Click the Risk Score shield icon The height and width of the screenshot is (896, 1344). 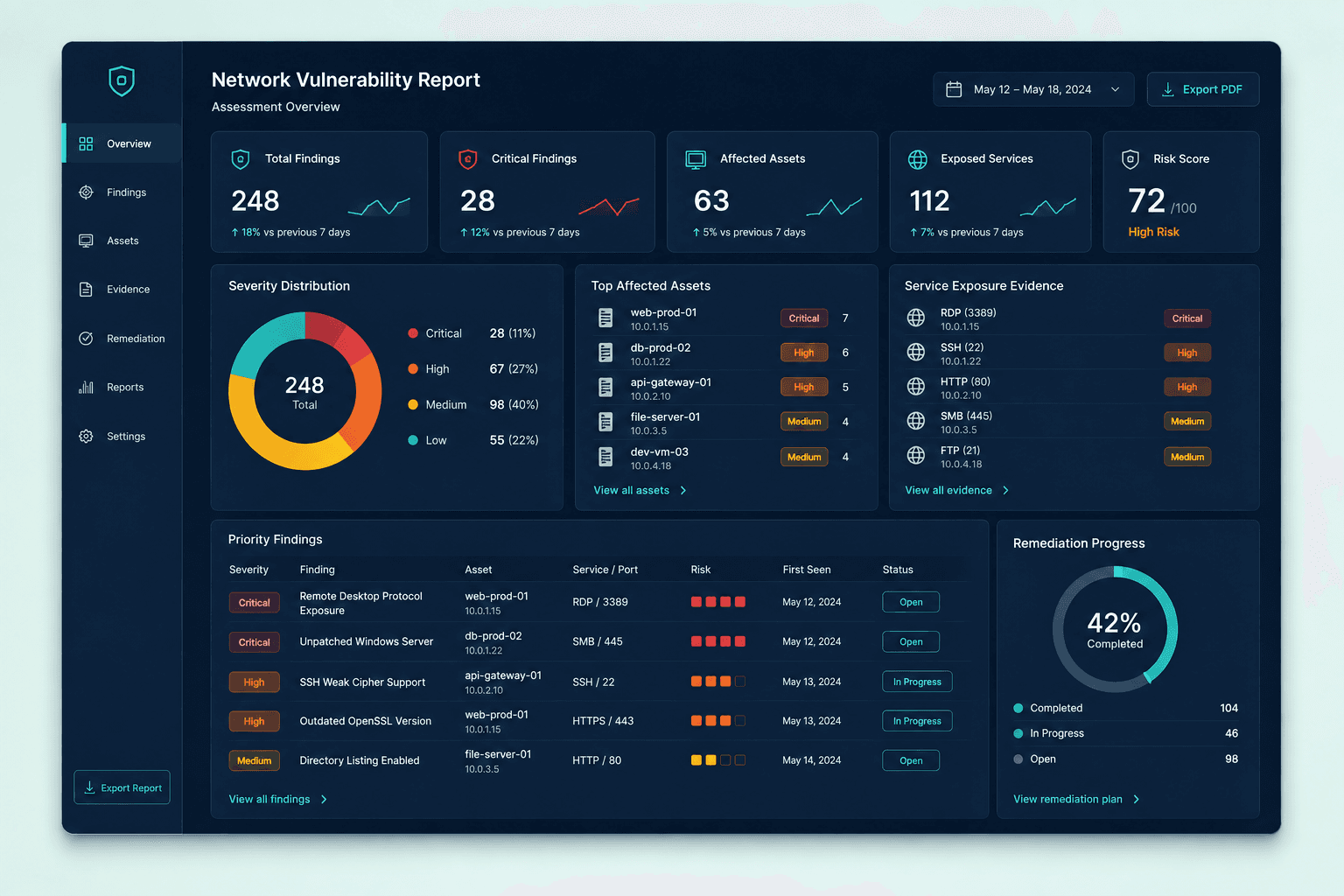1130,159
